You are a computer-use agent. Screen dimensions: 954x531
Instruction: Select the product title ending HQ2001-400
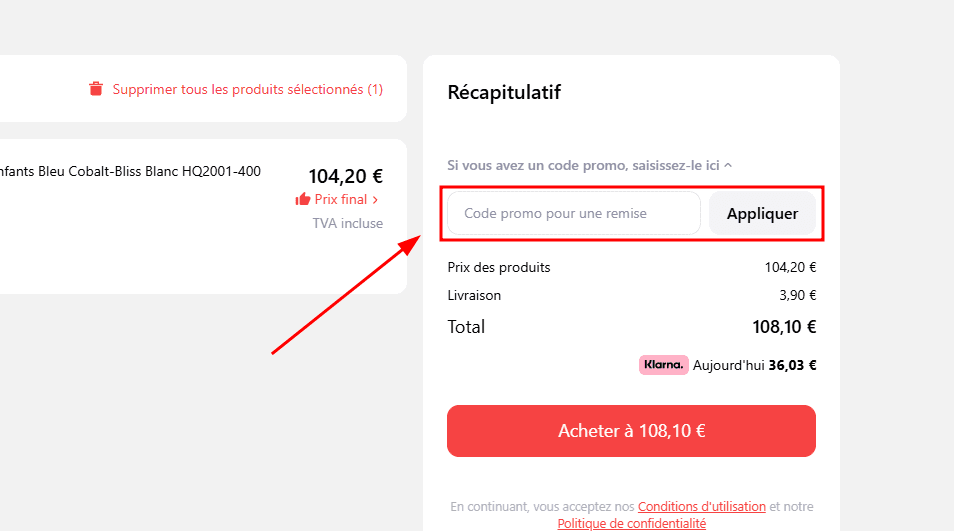(130, 171)
